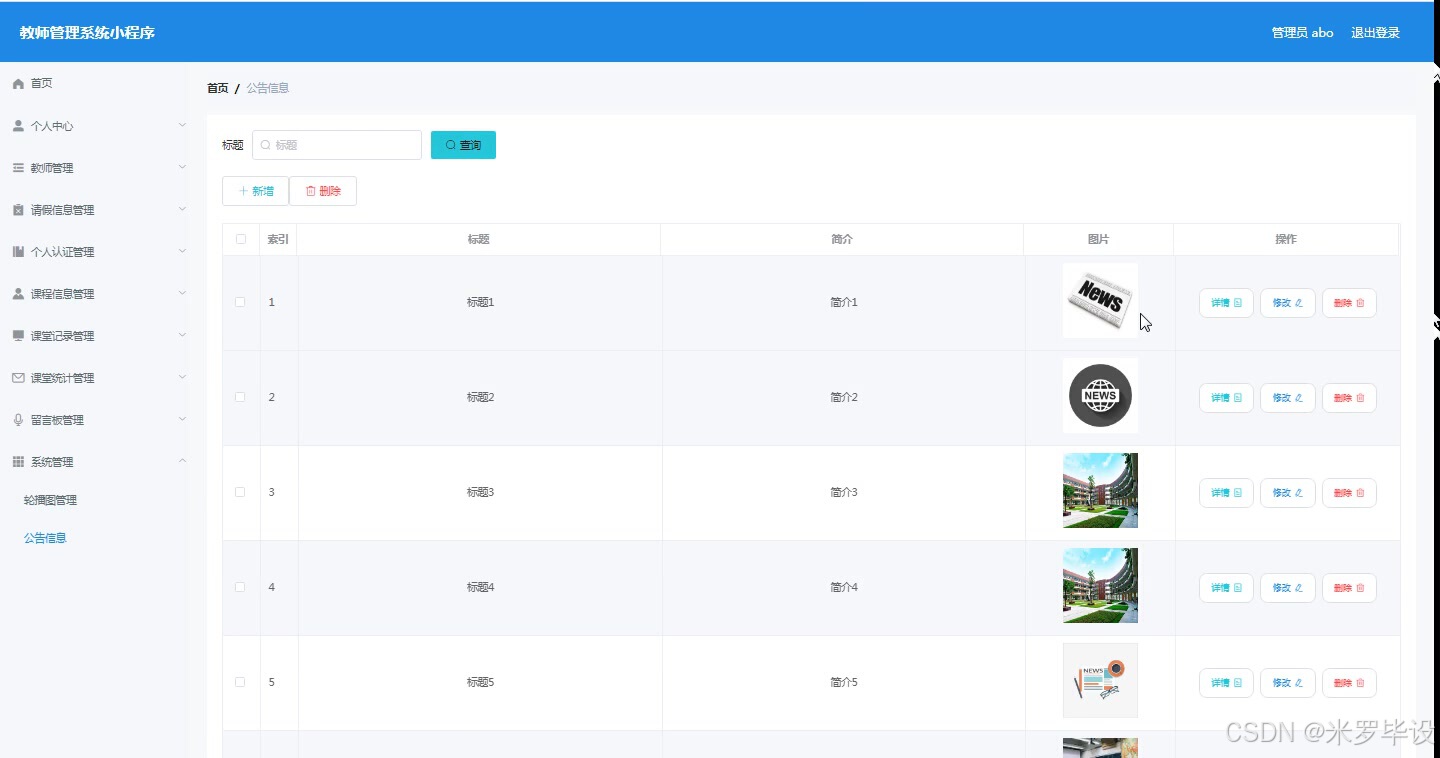Click the school building thumbnail in row 标题4
The image size is (1440, 758).
point(1100,585)
